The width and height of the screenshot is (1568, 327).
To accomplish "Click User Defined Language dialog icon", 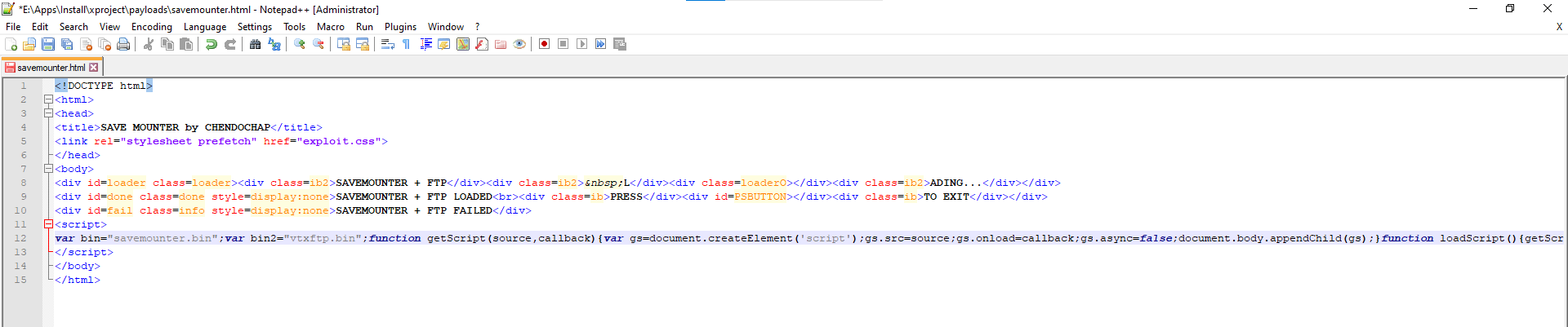I will [x=444, y=44].
